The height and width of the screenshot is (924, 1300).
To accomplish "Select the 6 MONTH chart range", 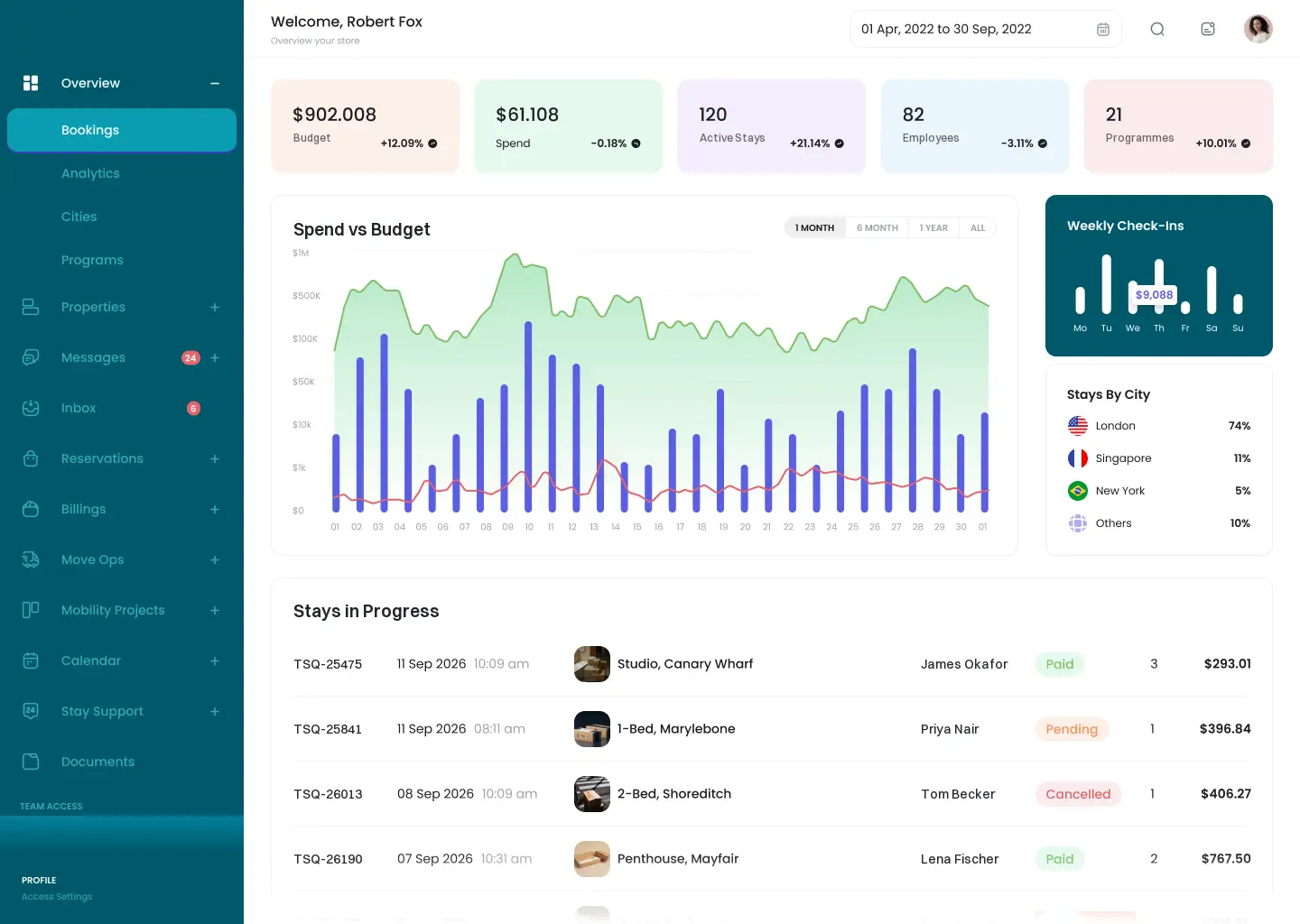I will 877,228.
